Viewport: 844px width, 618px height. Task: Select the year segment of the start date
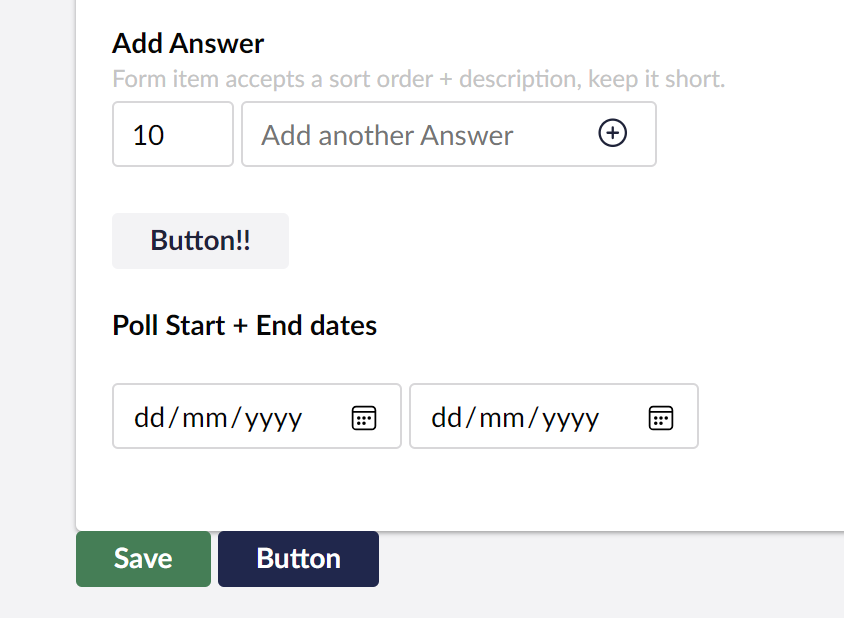pyautogui.click(x=273, y=417)
